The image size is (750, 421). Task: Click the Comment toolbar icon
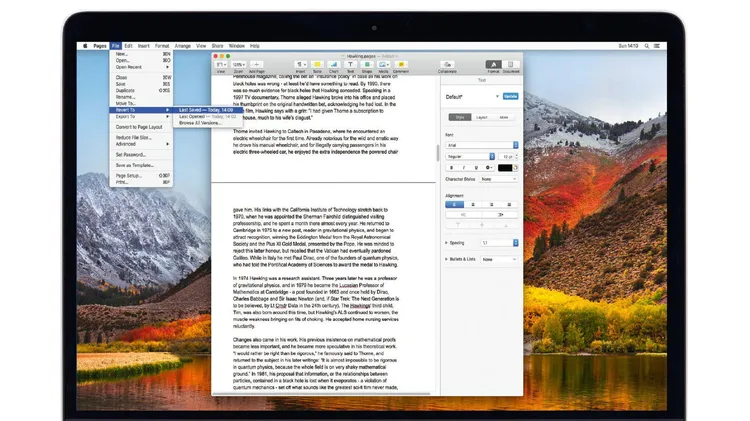(400, 64)
